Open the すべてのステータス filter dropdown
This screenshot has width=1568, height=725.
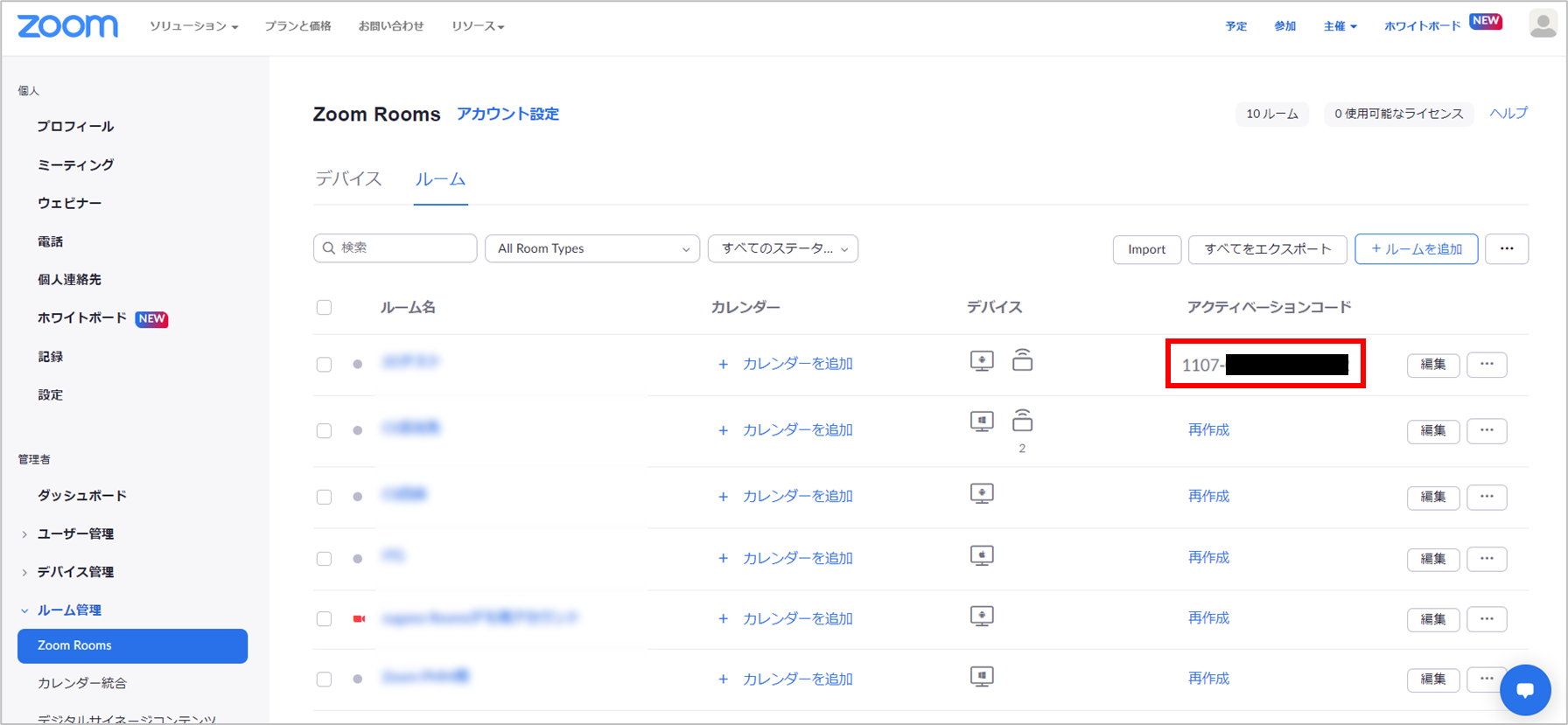[x=783, y=248]
